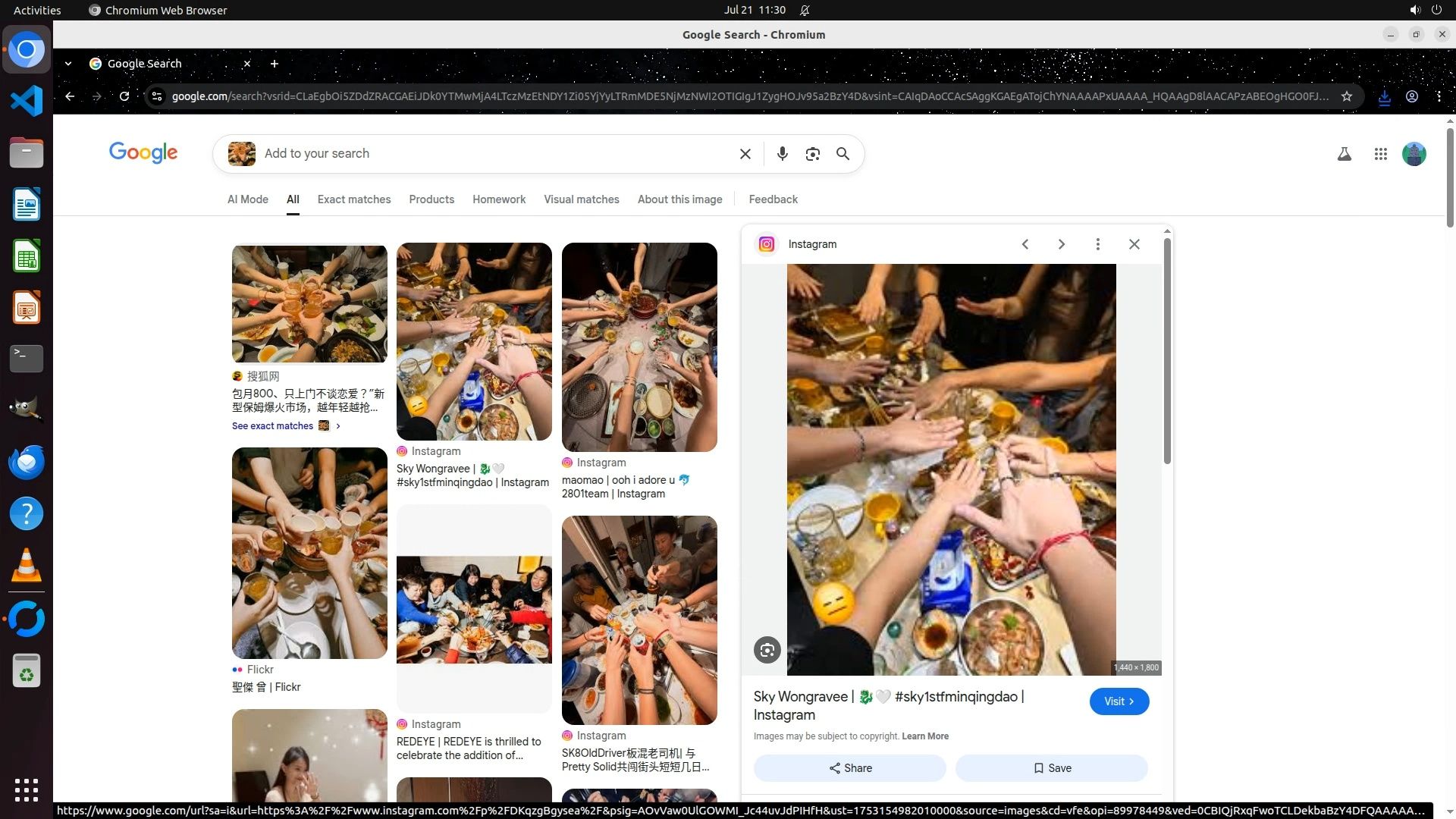Click the preview panel scrollbar
1456x819 pixels.
click(x=1167, y=349)
